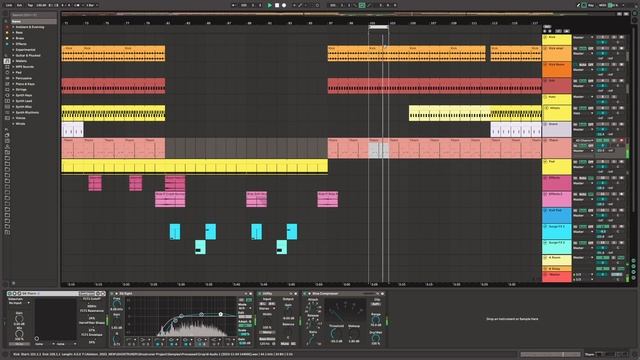Click the Ext sync button

pos(19,5)
